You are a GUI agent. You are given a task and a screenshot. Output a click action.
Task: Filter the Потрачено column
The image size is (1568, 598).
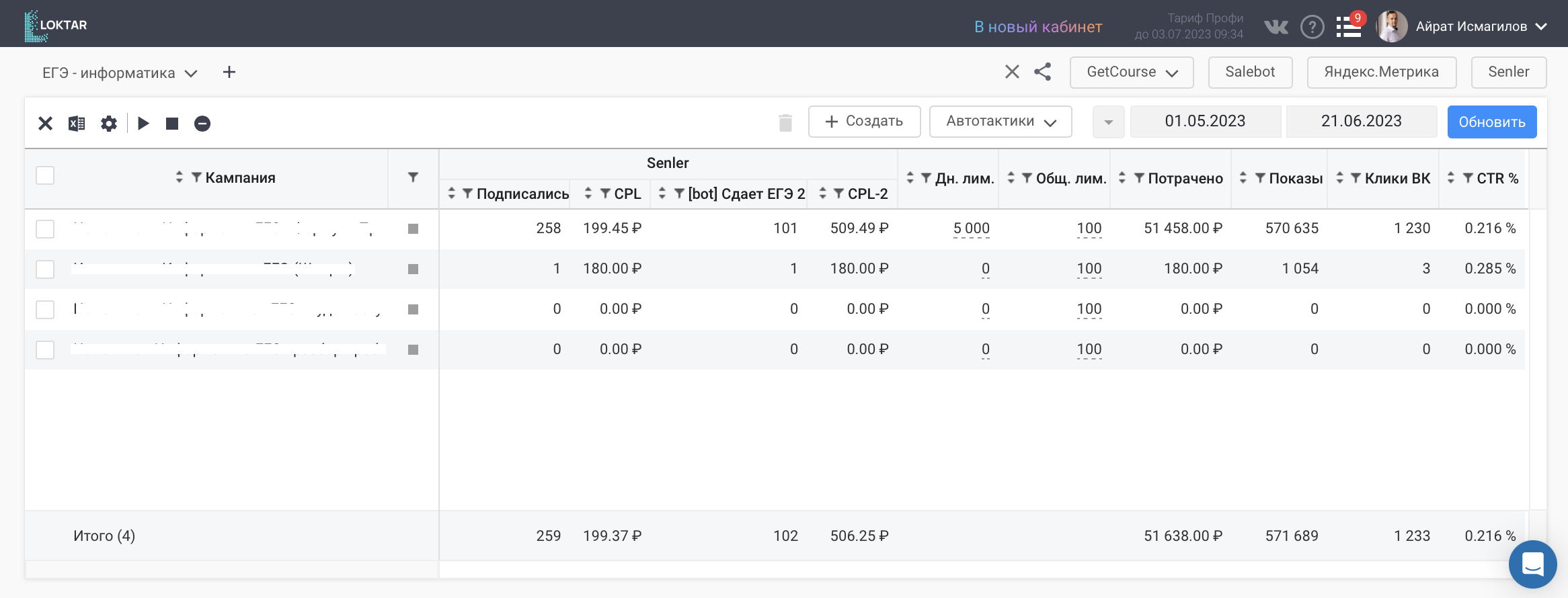click(x=1139, y=178)
